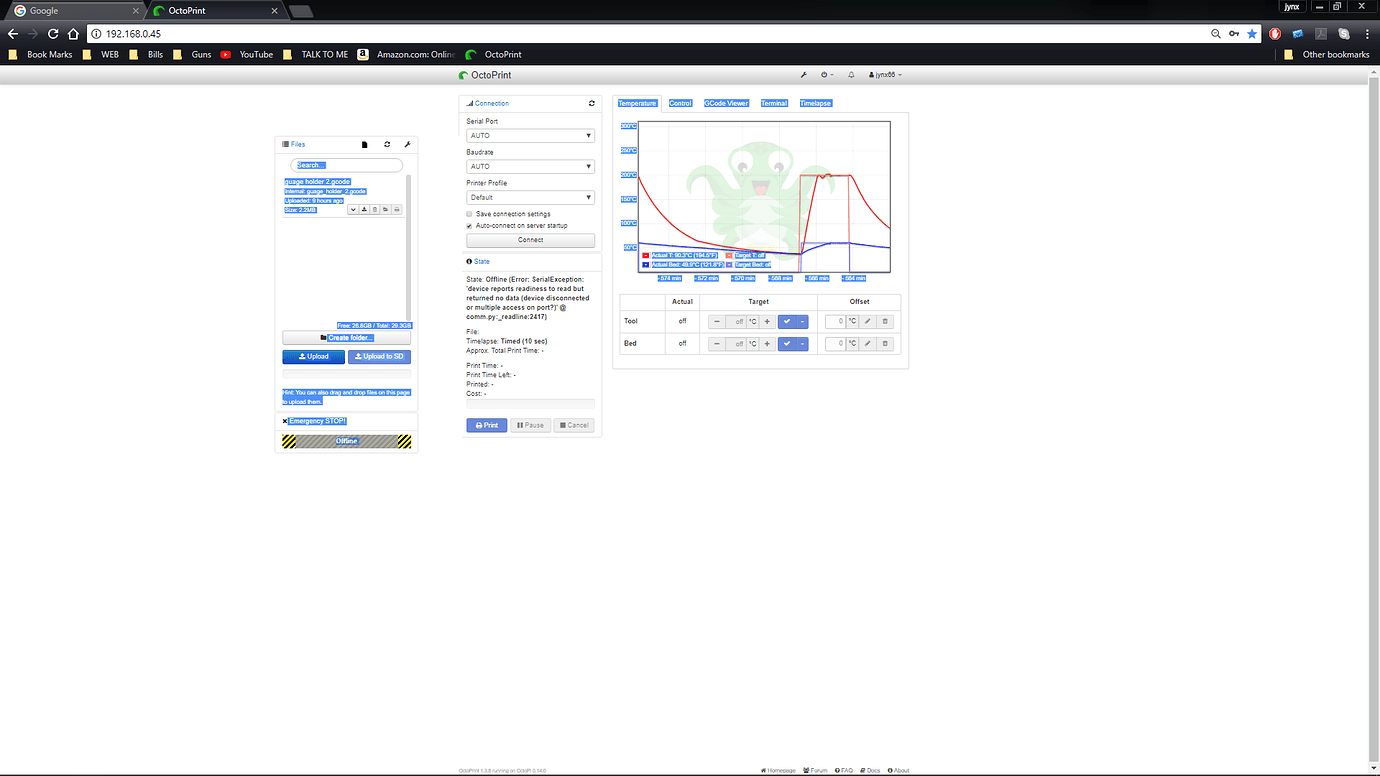Refresh the Files list
This screenshot has width=1380, height=776.
[x=387, y=145]
